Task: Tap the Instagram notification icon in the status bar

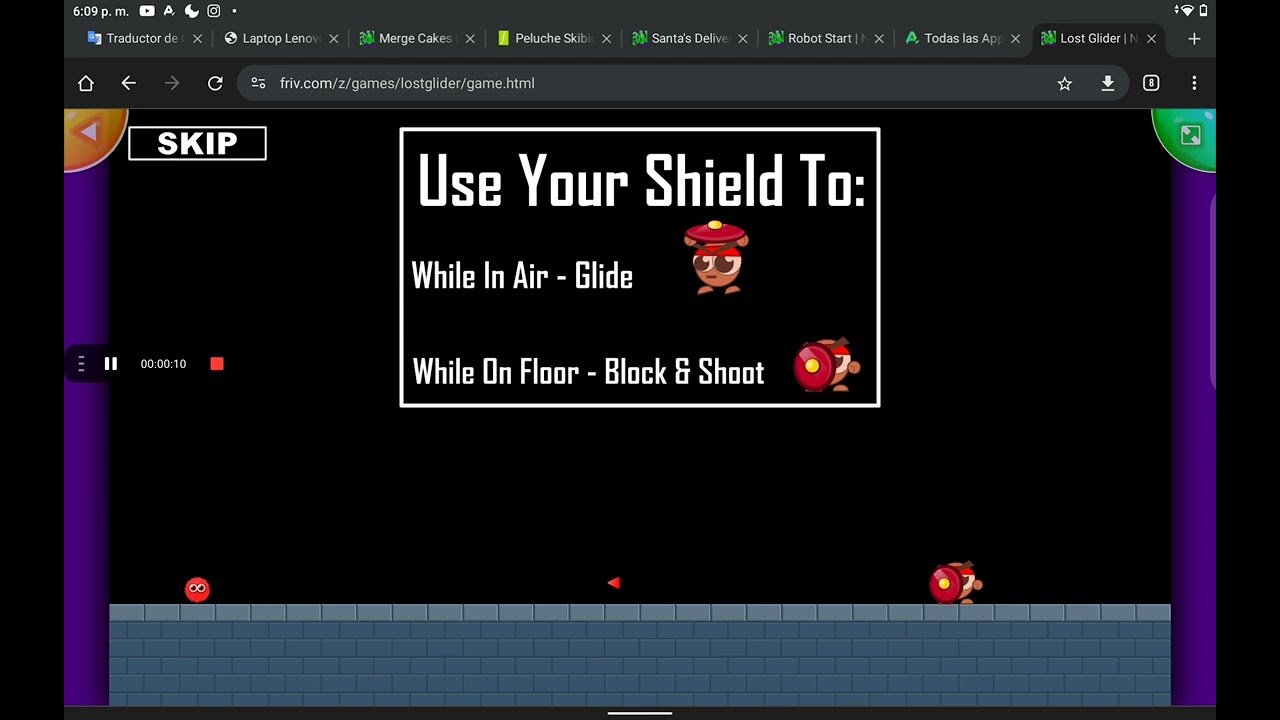Action: coord(214,11)
